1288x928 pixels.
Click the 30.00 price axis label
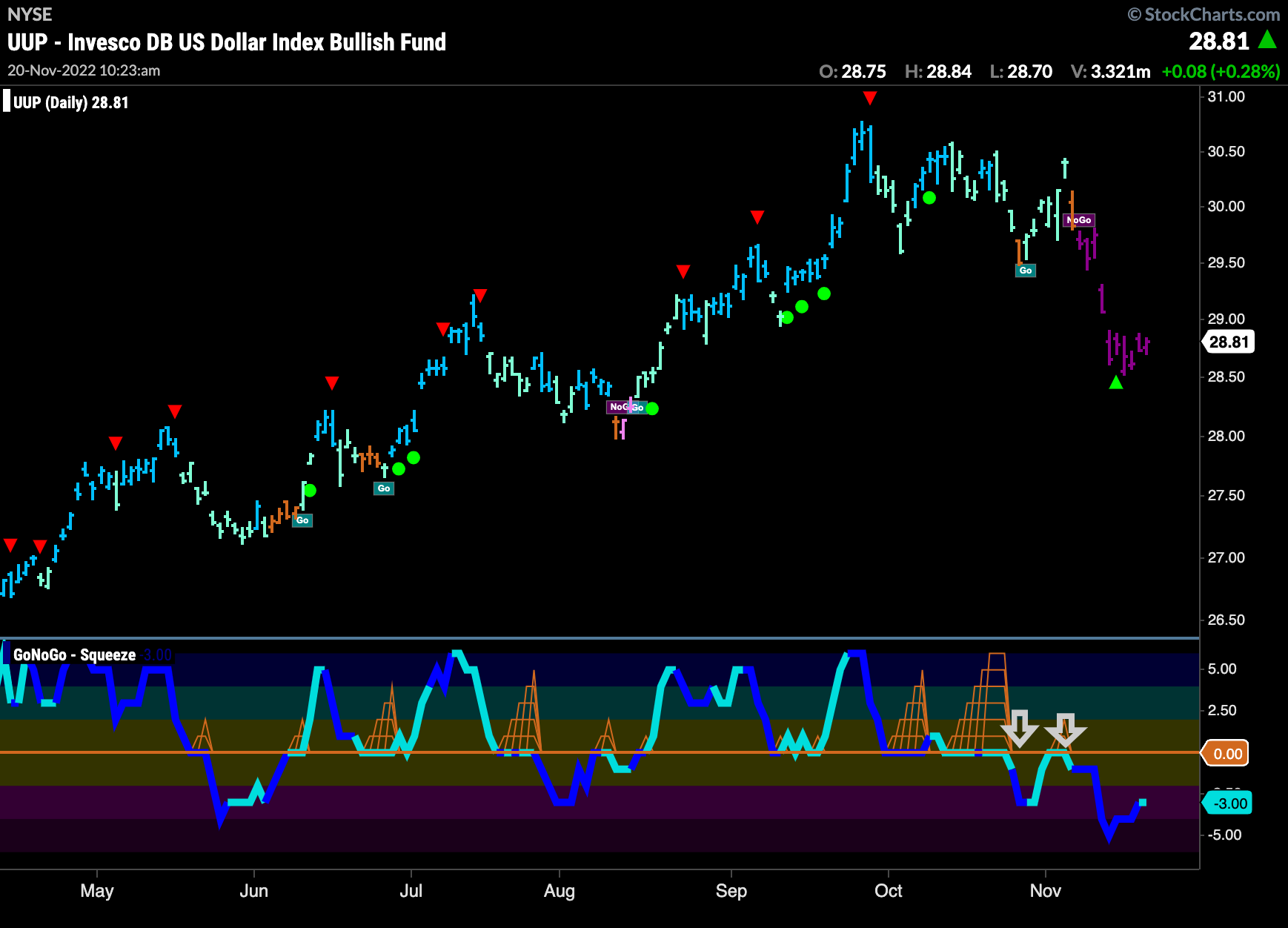(1226, 206)
